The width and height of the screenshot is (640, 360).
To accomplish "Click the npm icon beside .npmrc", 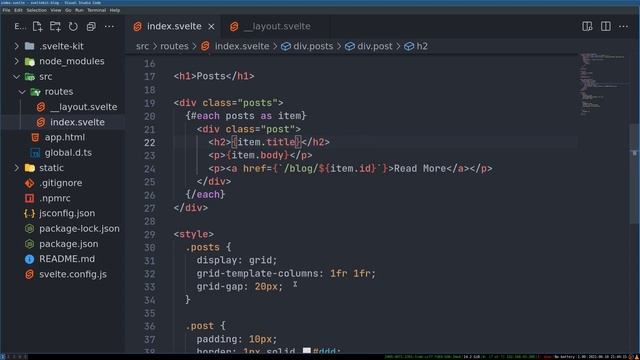I will [x=29, y=198].
